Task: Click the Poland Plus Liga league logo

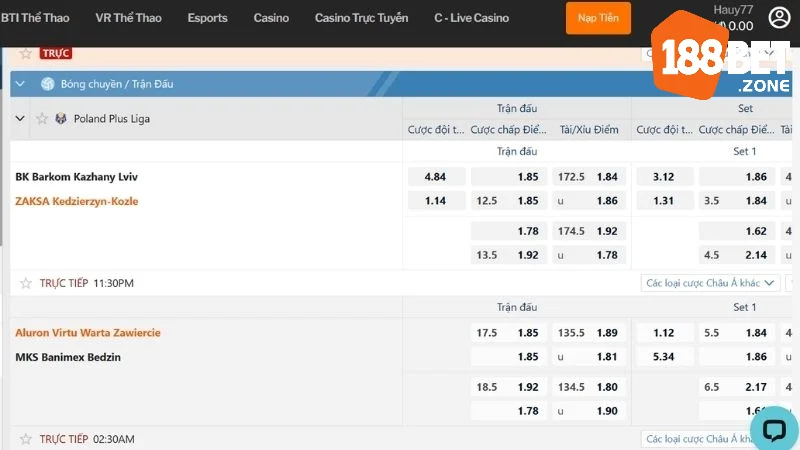Action: 61,119
